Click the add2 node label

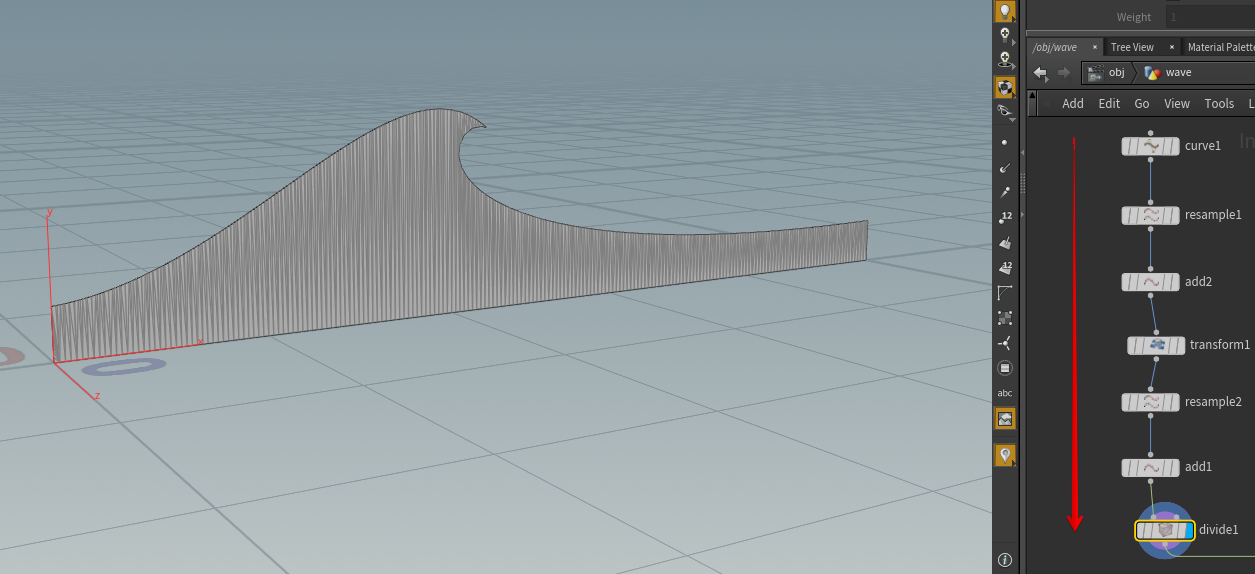1198,282
